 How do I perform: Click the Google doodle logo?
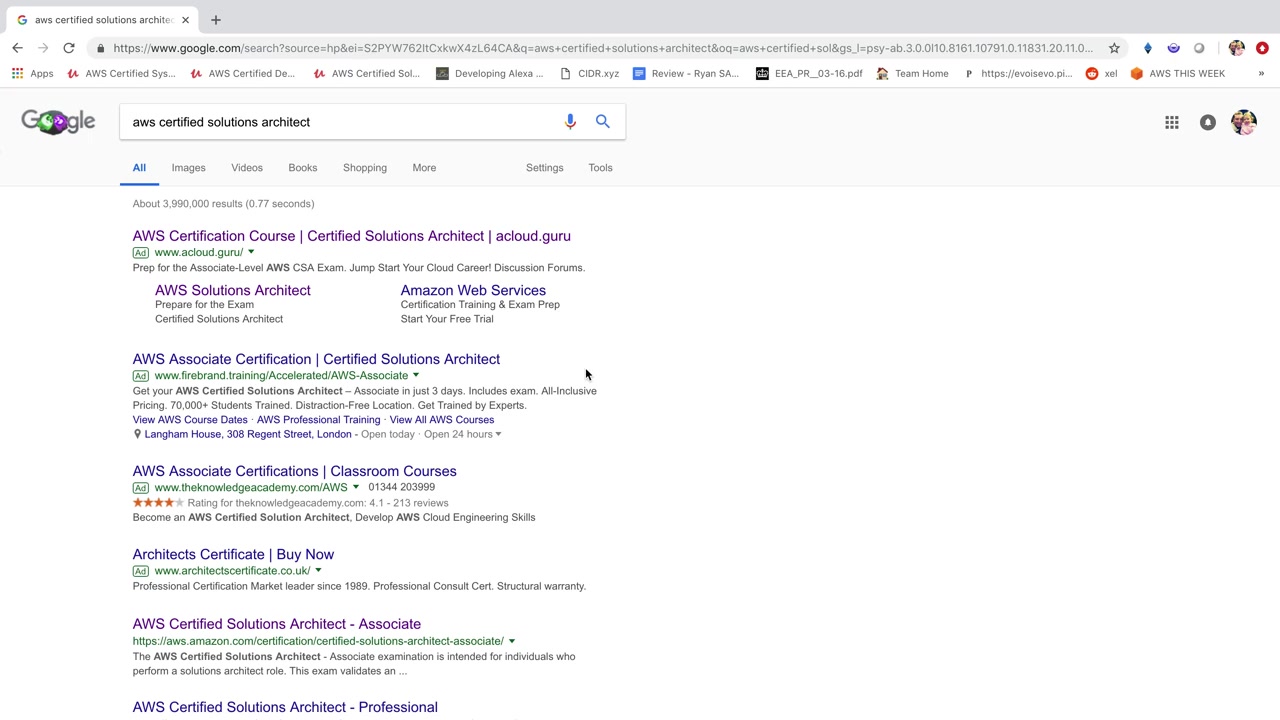58,122
